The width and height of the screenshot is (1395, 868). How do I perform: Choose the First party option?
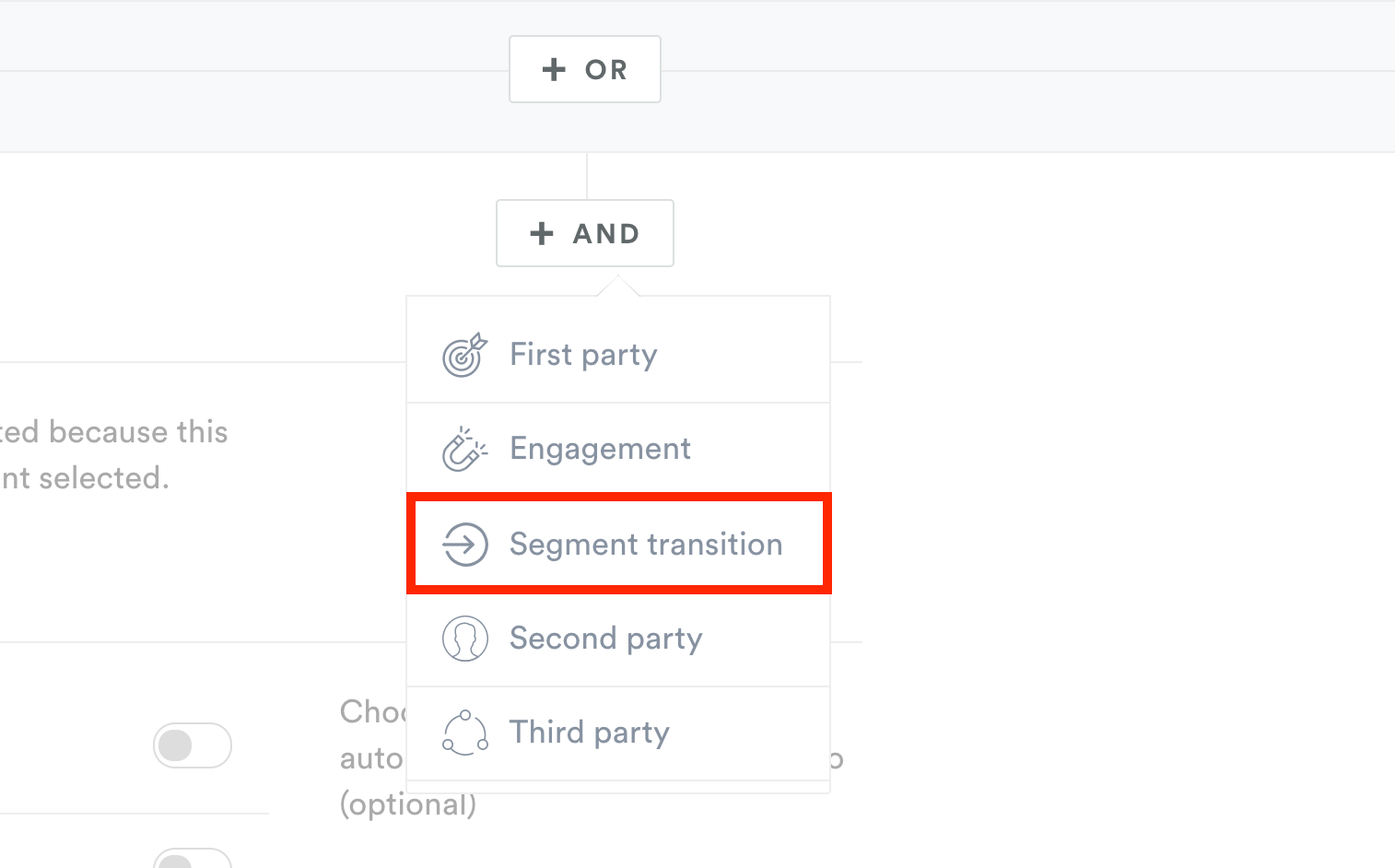click(618, 356)
